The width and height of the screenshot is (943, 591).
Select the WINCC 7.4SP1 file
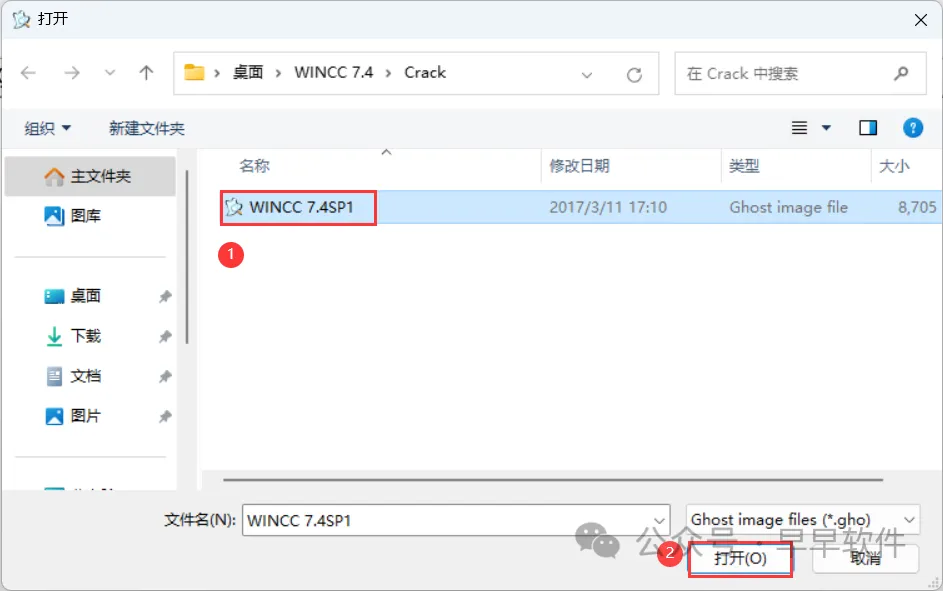pyautogui.click(x=302, y=207)
